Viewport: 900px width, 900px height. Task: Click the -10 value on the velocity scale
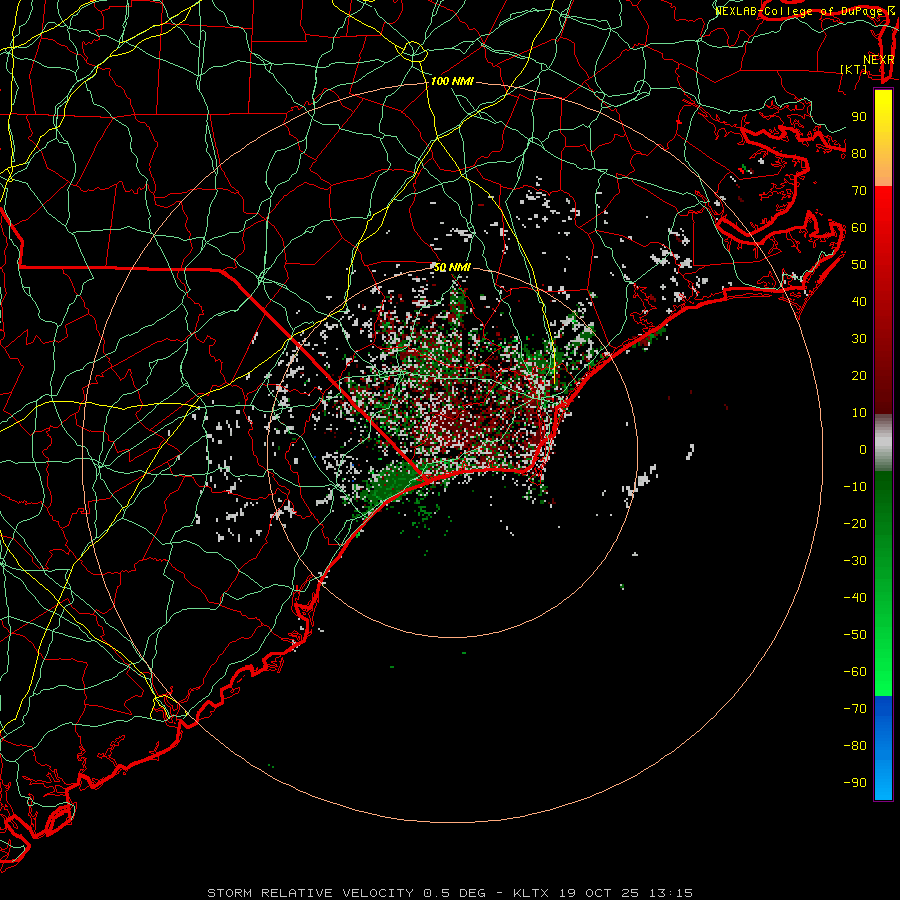click(855, 487)
